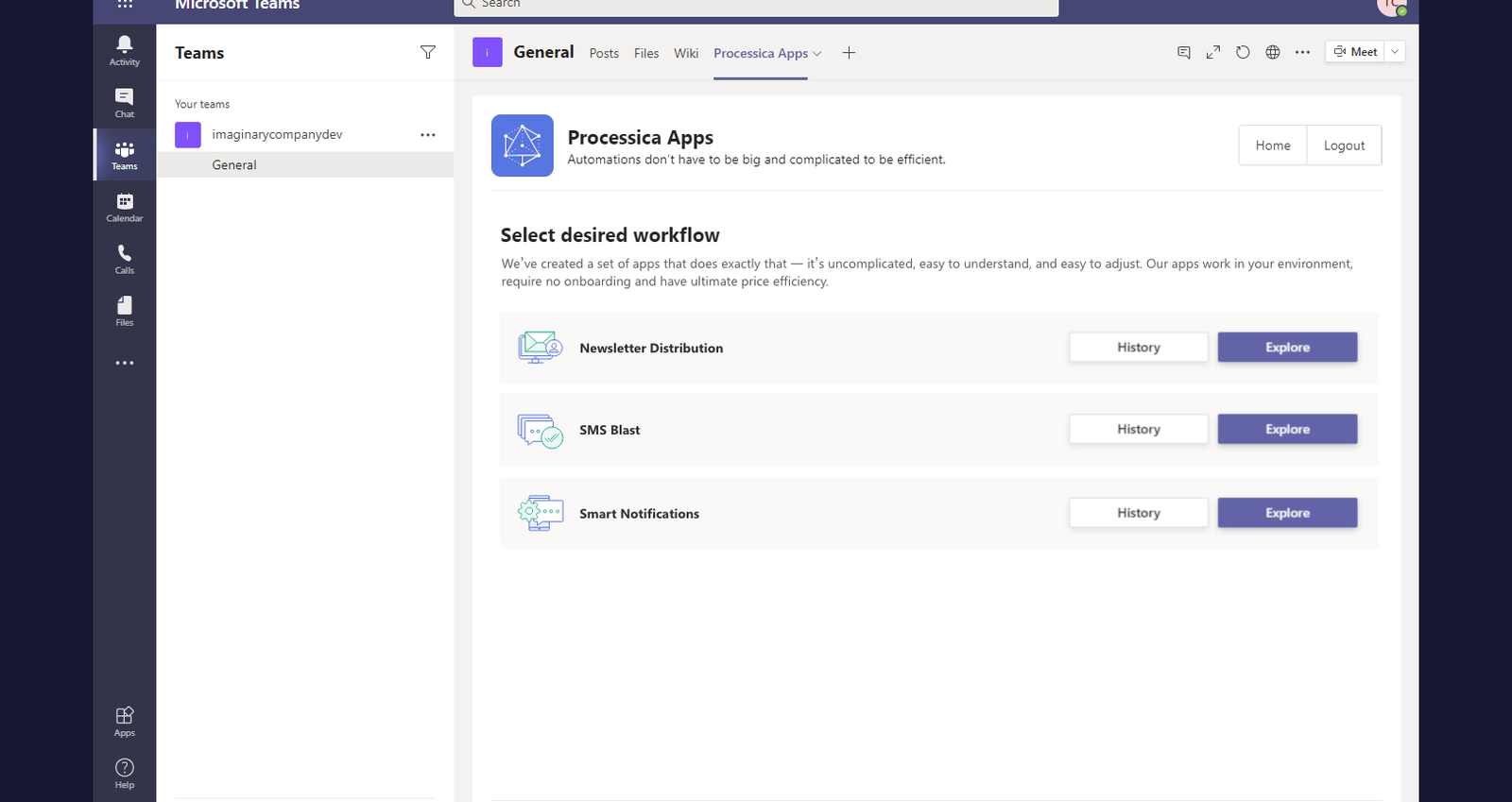Switch to the Files tab

coord(646,54)
